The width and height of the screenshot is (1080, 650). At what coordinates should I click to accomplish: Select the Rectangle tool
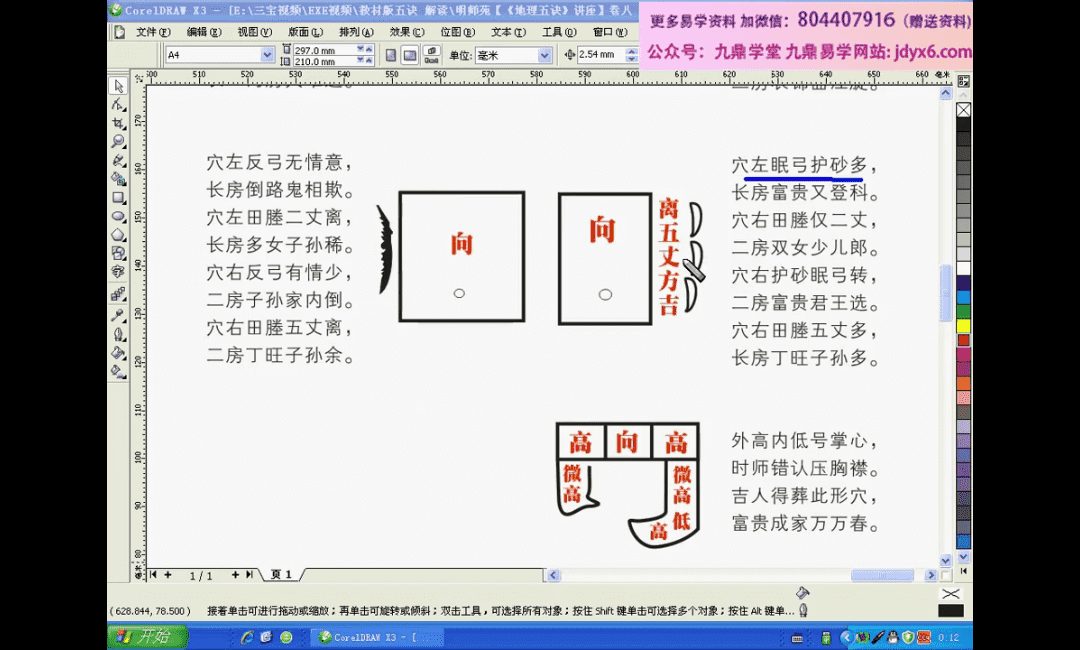[x=118, y=197]
